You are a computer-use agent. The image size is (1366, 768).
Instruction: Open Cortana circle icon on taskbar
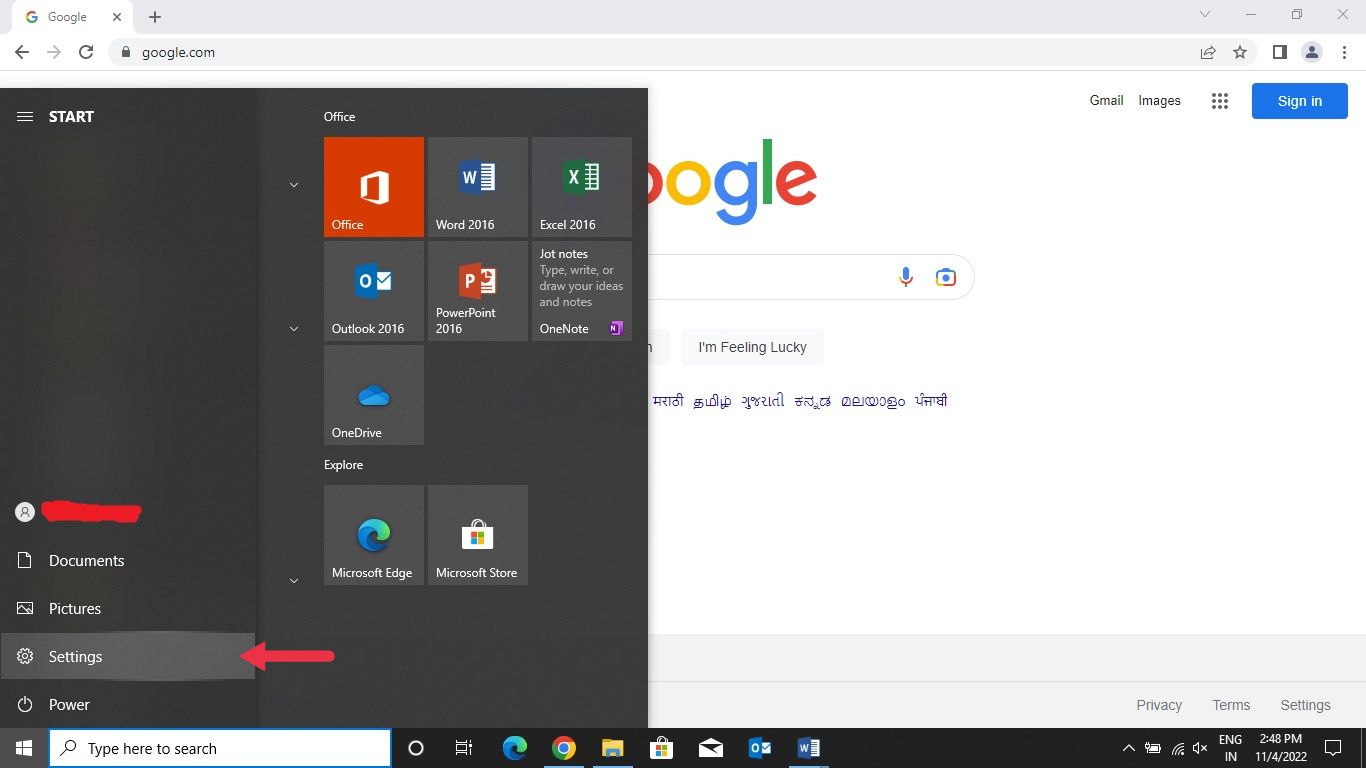416,748
